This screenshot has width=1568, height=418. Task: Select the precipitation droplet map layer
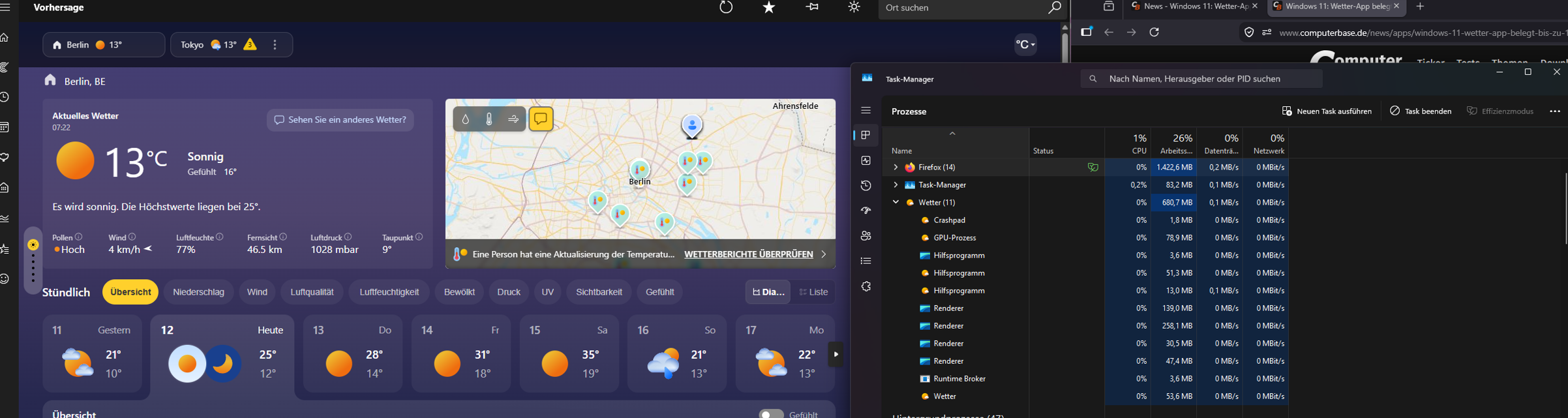pyautogui.click(x=466, y=119)
